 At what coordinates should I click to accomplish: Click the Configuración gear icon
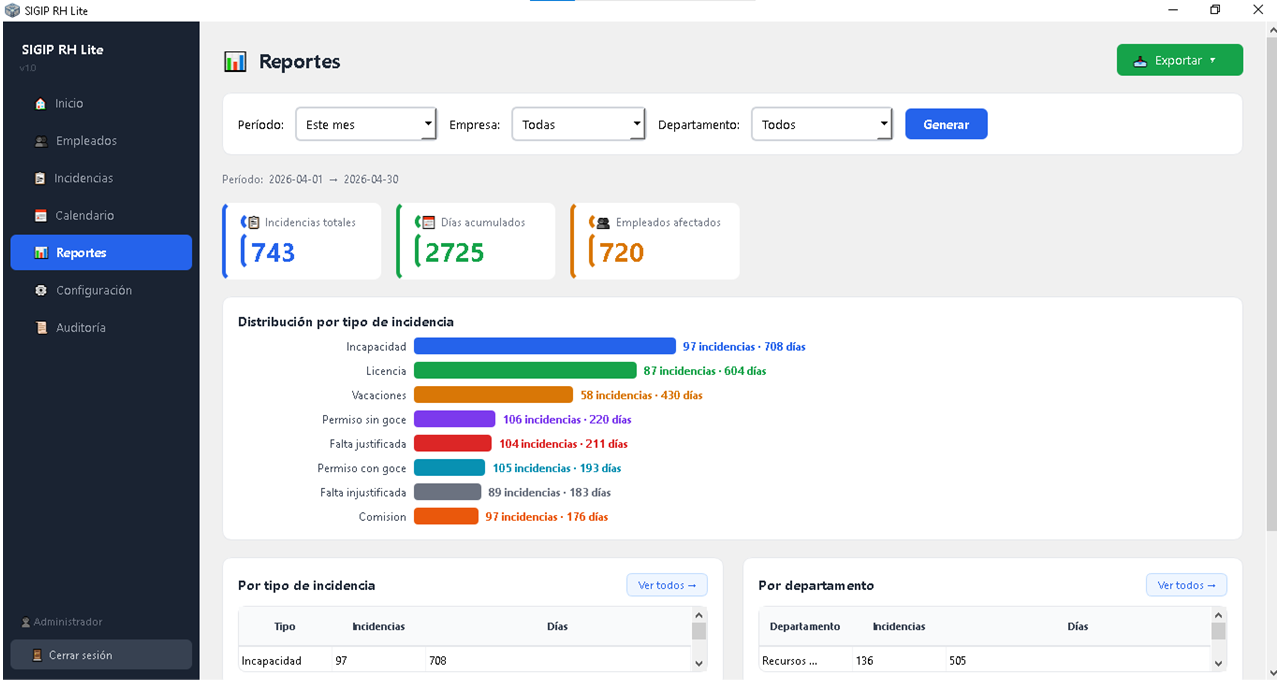point(41,291)
